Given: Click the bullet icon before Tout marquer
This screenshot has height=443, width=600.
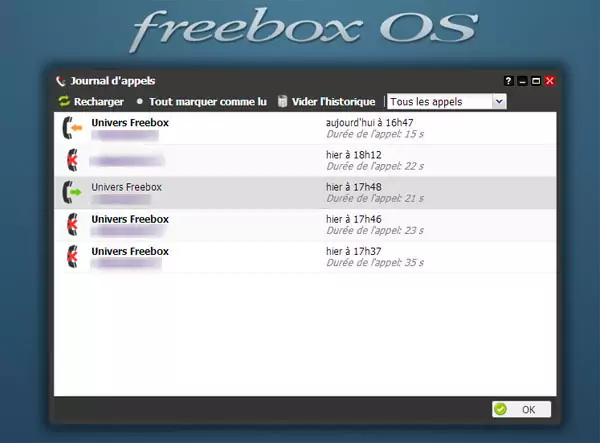Looking at the screenshot, I should click(x=140, y=101).
